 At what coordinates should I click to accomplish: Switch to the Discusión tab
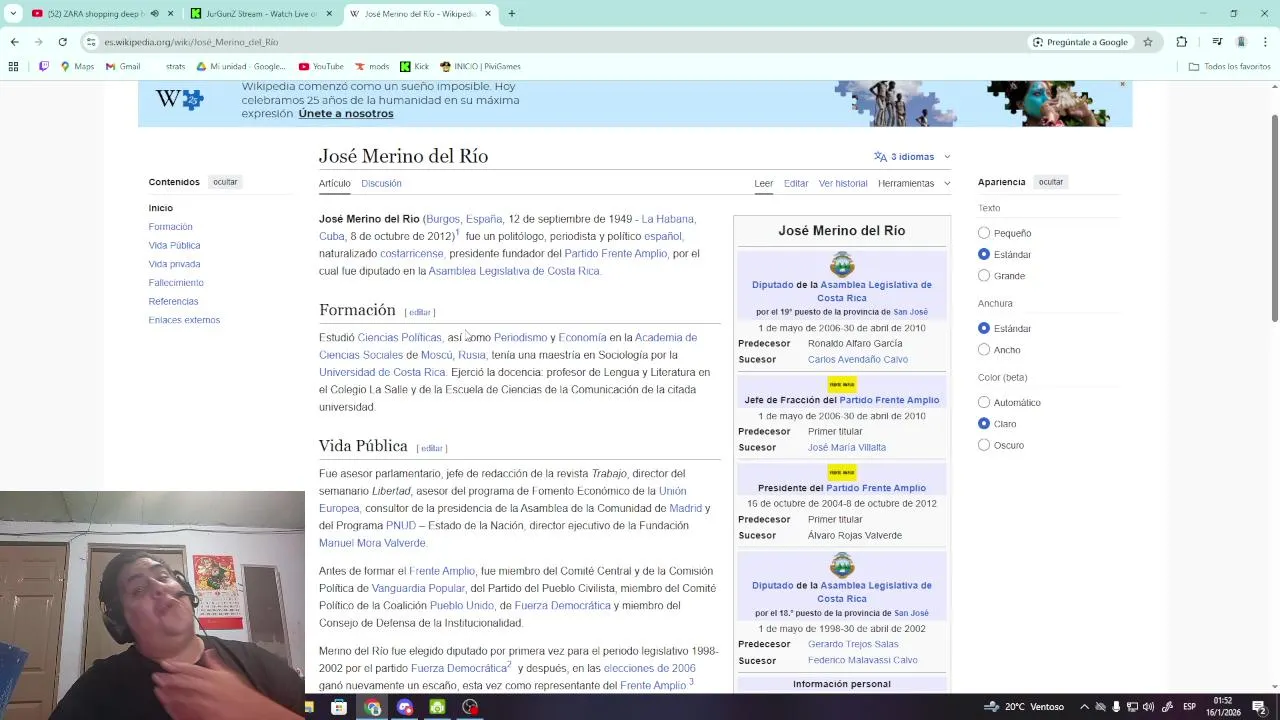click(x=381, y=183)
